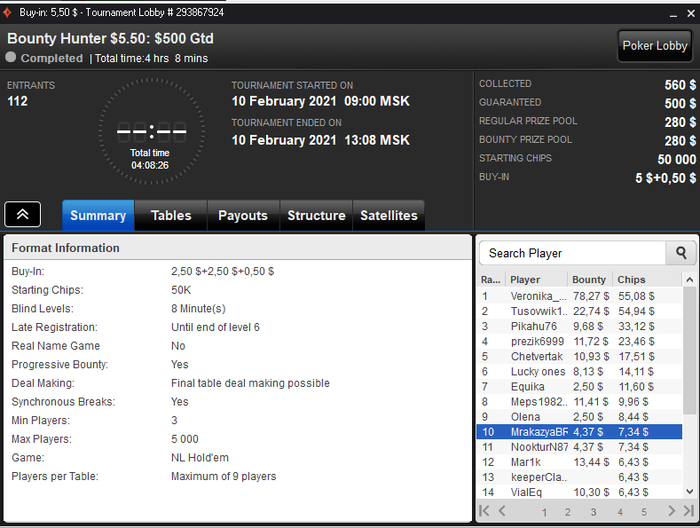Open page 3 of players
The image size is (700, 528).
tap(593, 512)
